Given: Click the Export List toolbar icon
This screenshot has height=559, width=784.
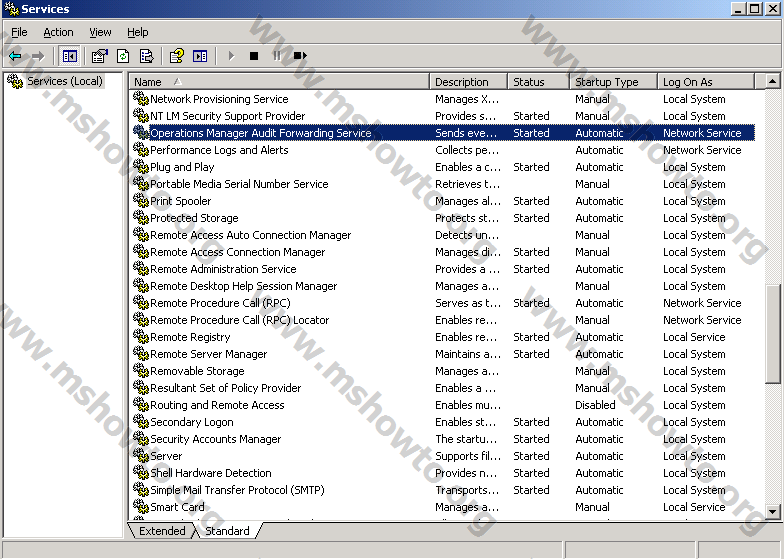Looking at the screenshot, I should (x=146, y=56).
